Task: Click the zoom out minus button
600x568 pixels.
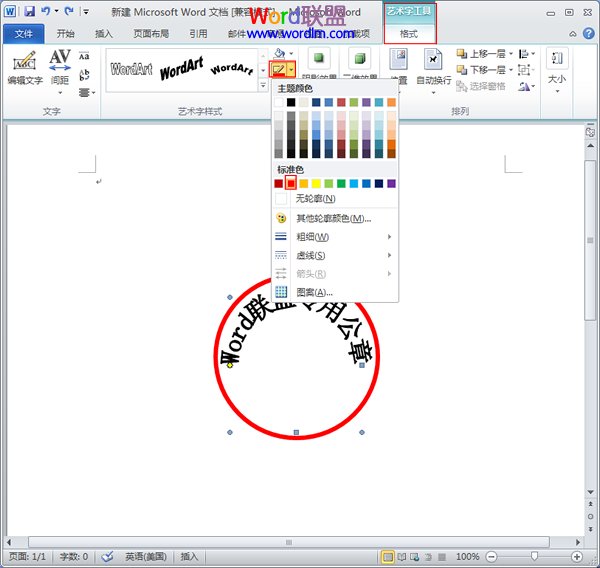Action: (492, 557)
